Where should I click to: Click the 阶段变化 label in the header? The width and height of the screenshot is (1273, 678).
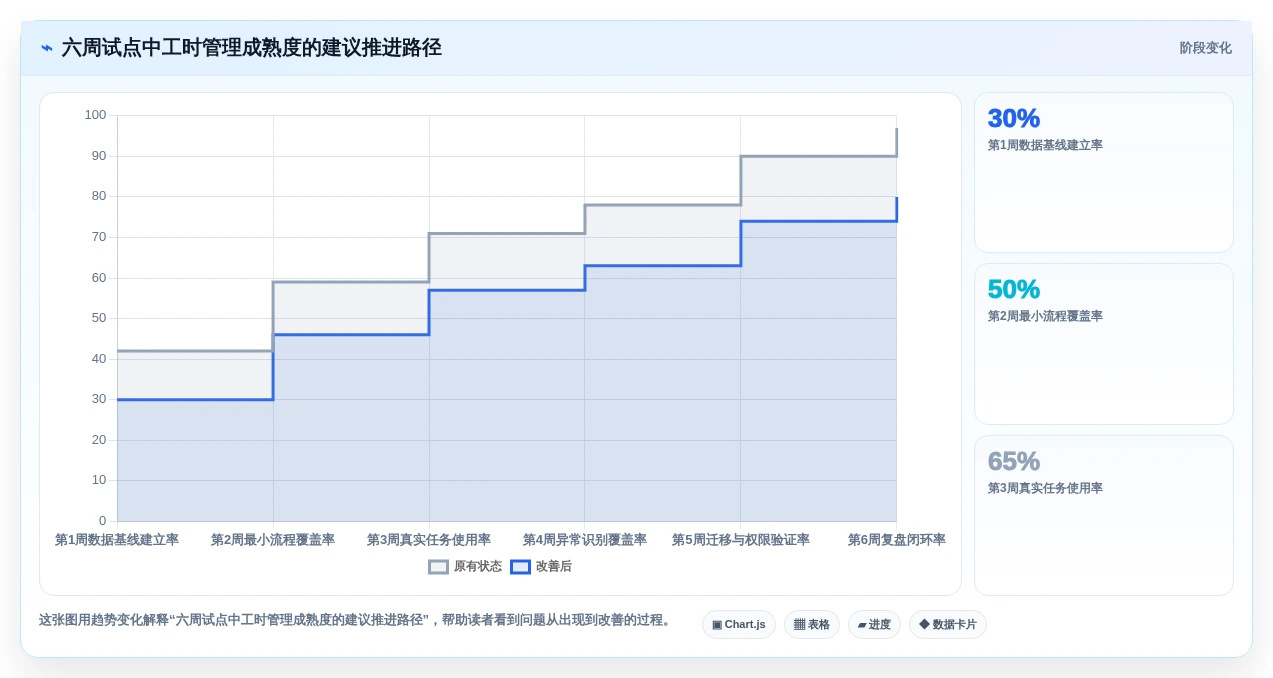[x=1205, y=48]
